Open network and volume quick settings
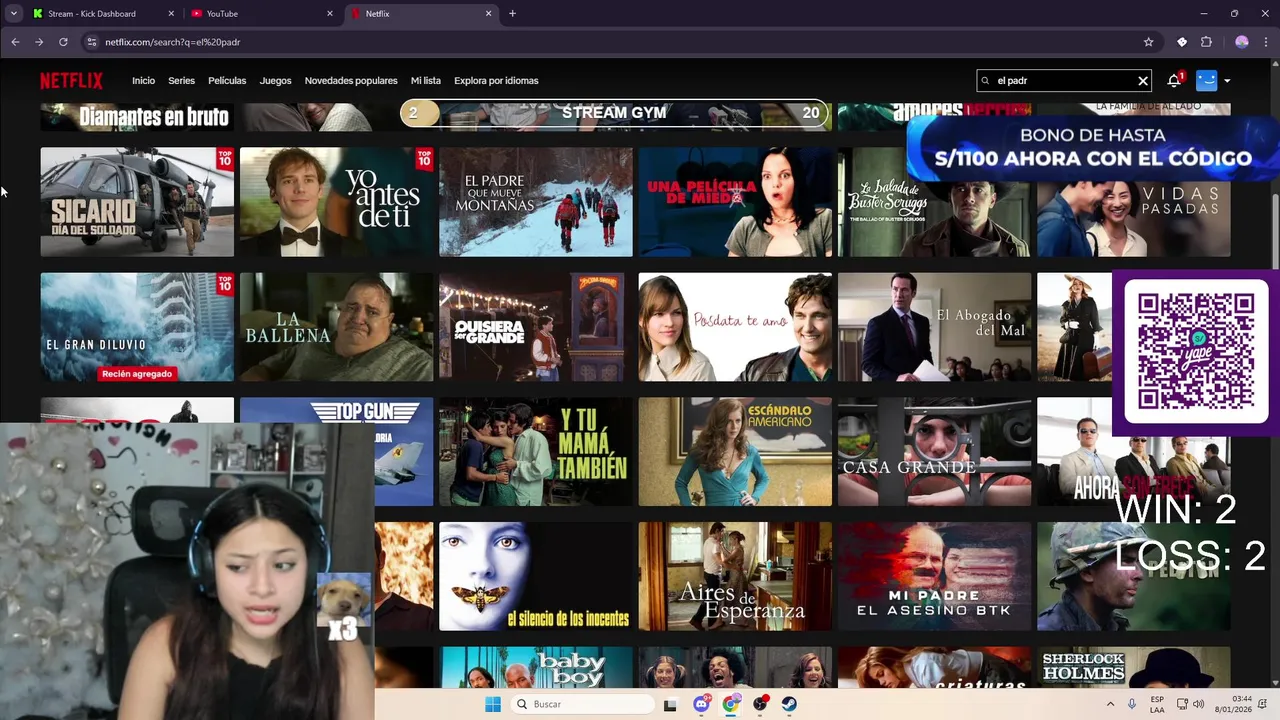This screenshot has width=1280, height=720. pyautogui.click(x=1190, y=704)
